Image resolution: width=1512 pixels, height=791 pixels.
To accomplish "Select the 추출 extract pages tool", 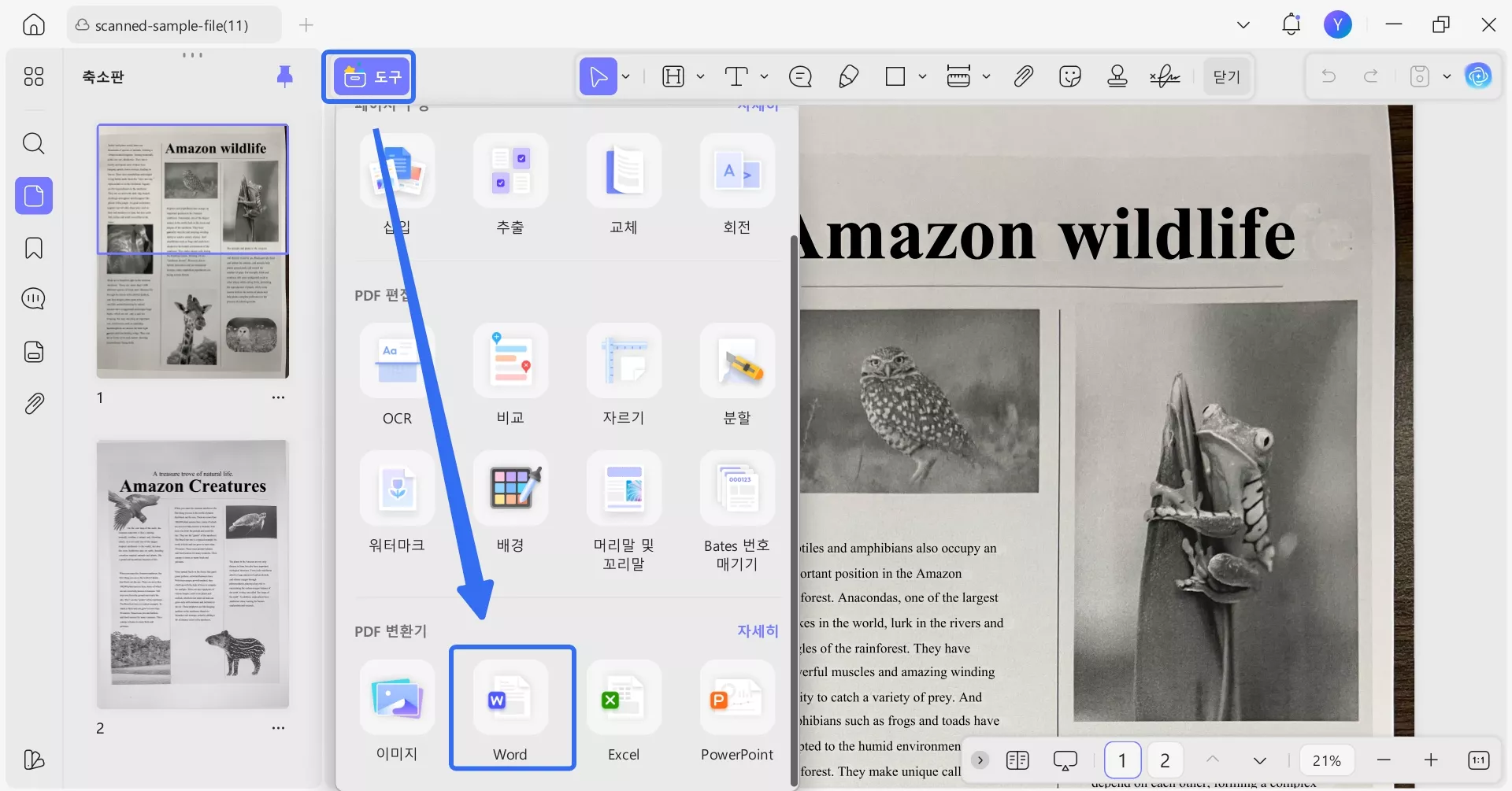I will click(x=510, y=186).
